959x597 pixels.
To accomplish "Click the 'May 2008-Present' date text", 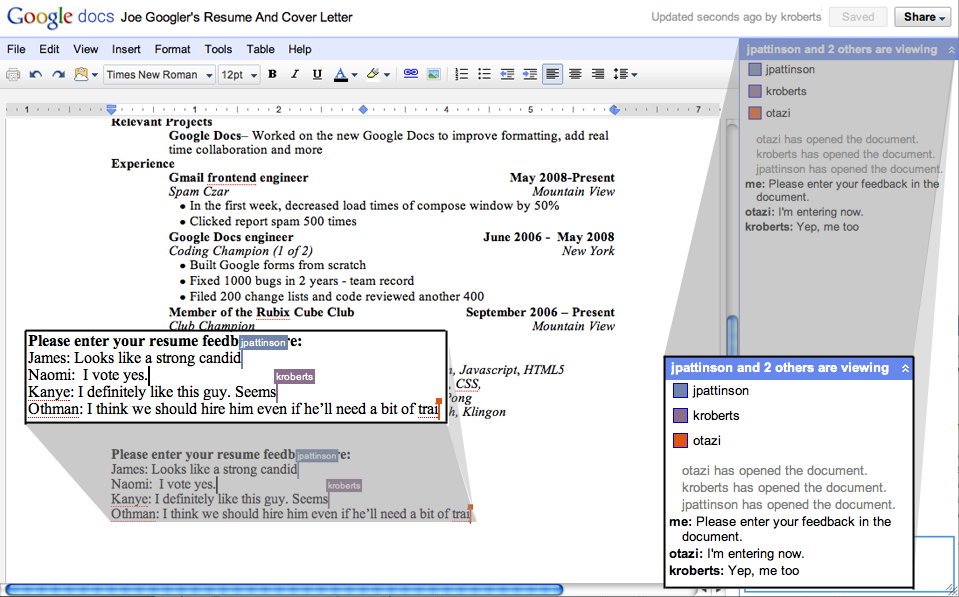I will [562, 178].
